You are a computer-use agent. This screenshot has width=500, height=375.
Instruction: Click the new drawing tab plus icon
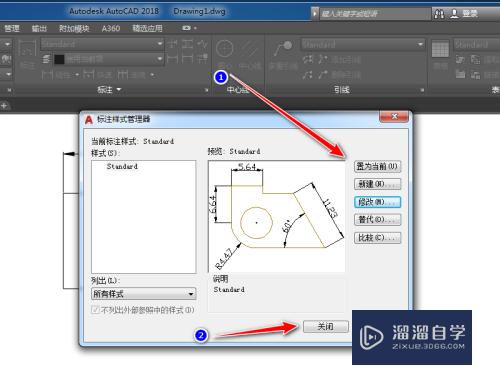(x=4, y=106)
